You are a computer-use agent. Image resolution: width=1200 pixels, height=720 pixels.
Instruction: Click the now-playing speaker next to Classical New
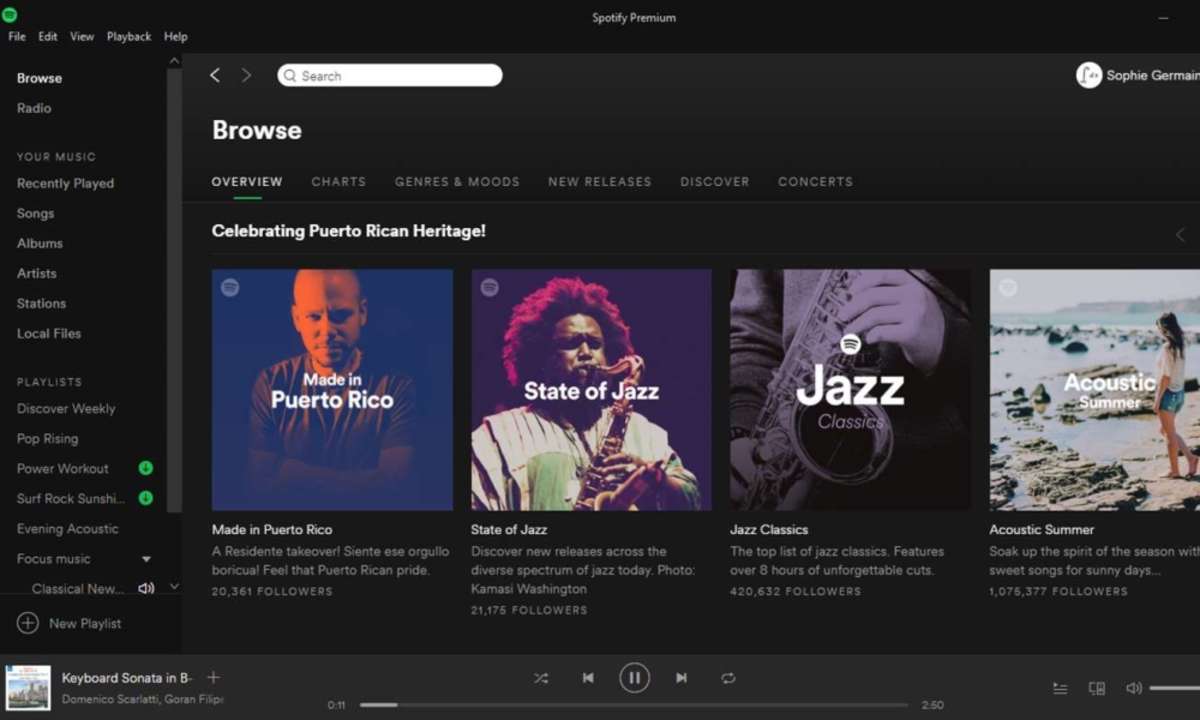[146, 588]
